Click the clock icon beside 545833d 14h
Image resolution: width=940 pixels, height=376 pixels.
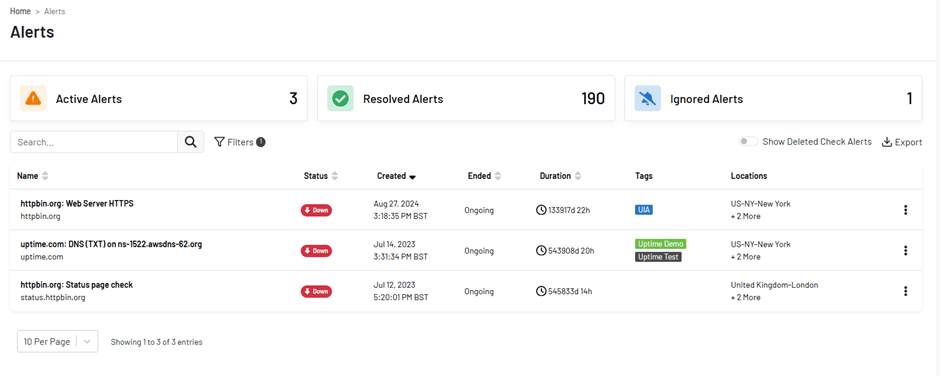[x=541, y=291]
